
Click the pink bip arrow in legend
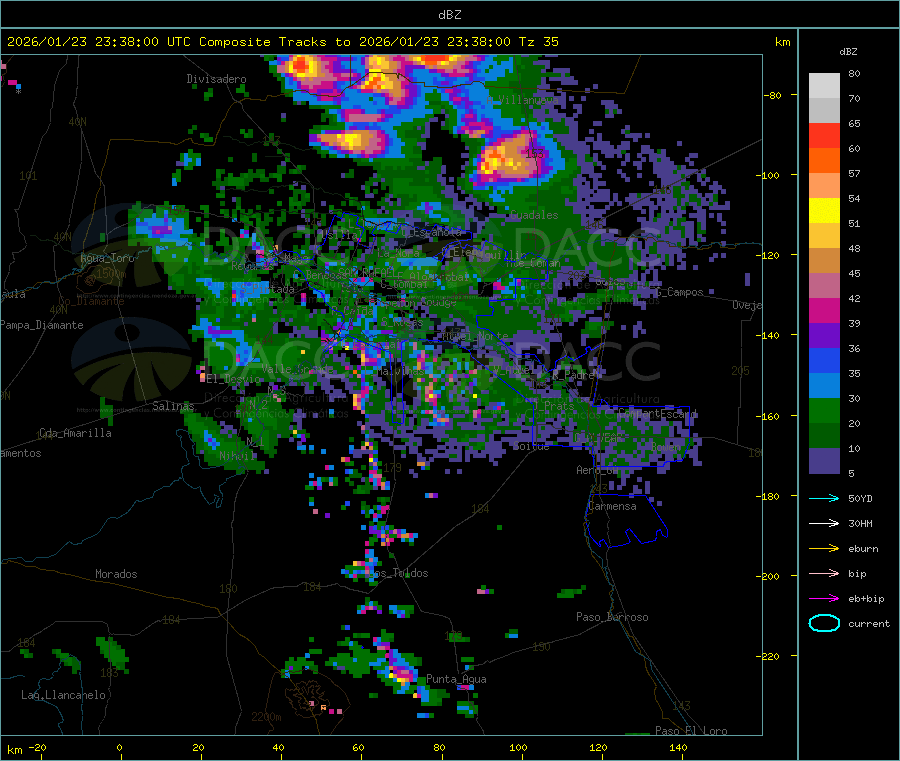(x=824, y=573)
